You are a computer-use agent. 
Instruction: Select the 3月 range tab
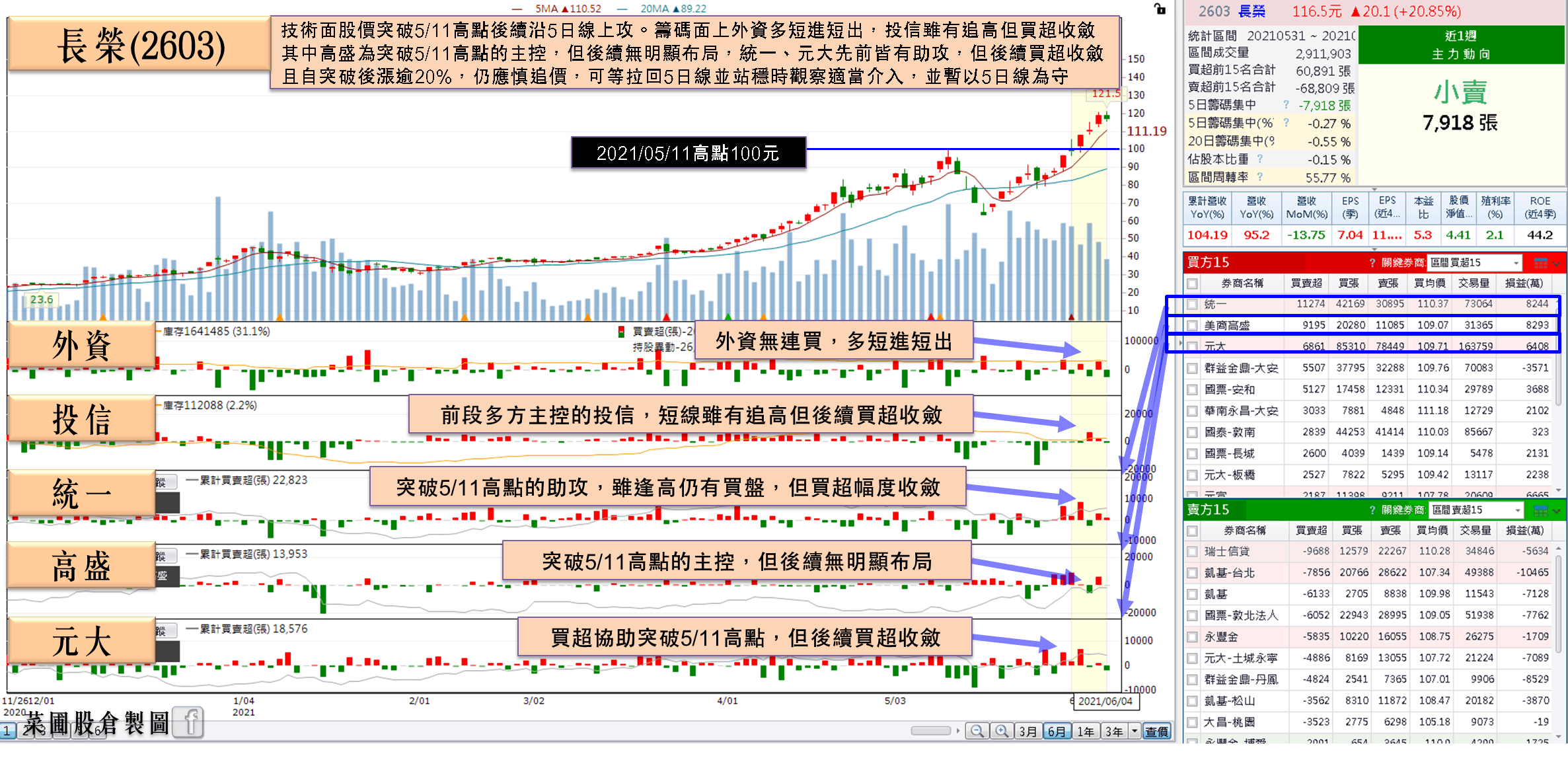(1027, 732)
